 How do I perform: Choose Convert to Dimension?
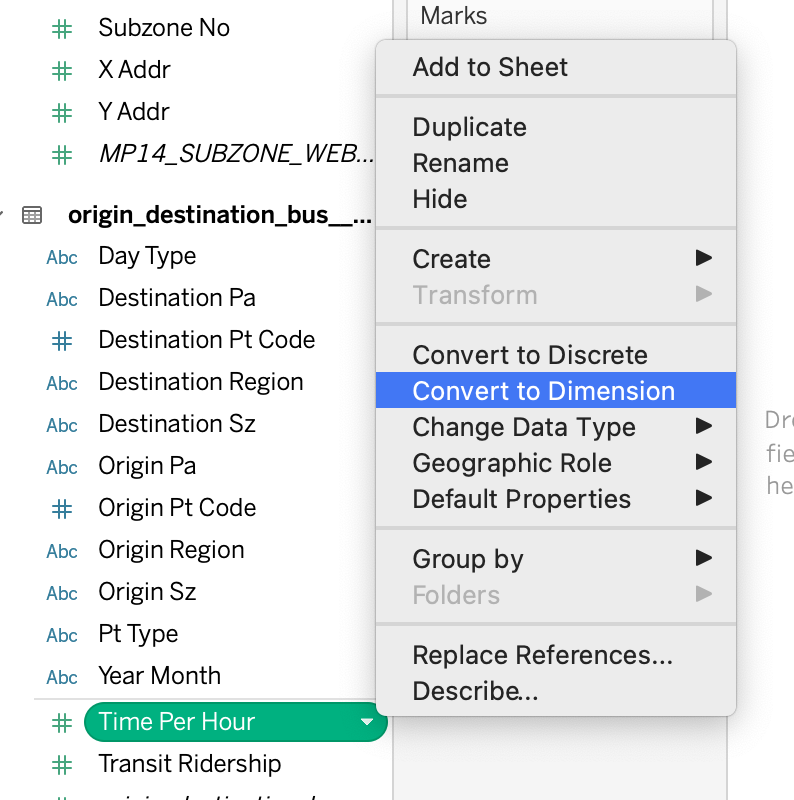(543, 391)
